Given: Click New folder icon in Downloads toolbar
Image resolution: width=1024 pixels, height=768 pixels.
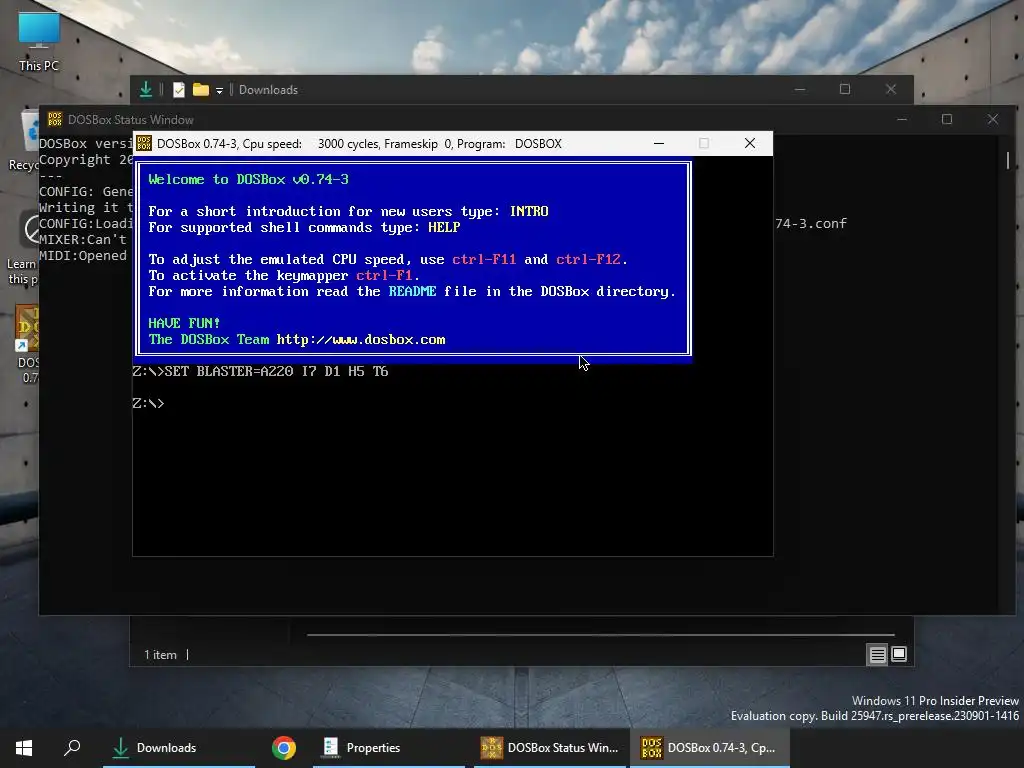Looking at the screenshot, I should 200,89.
